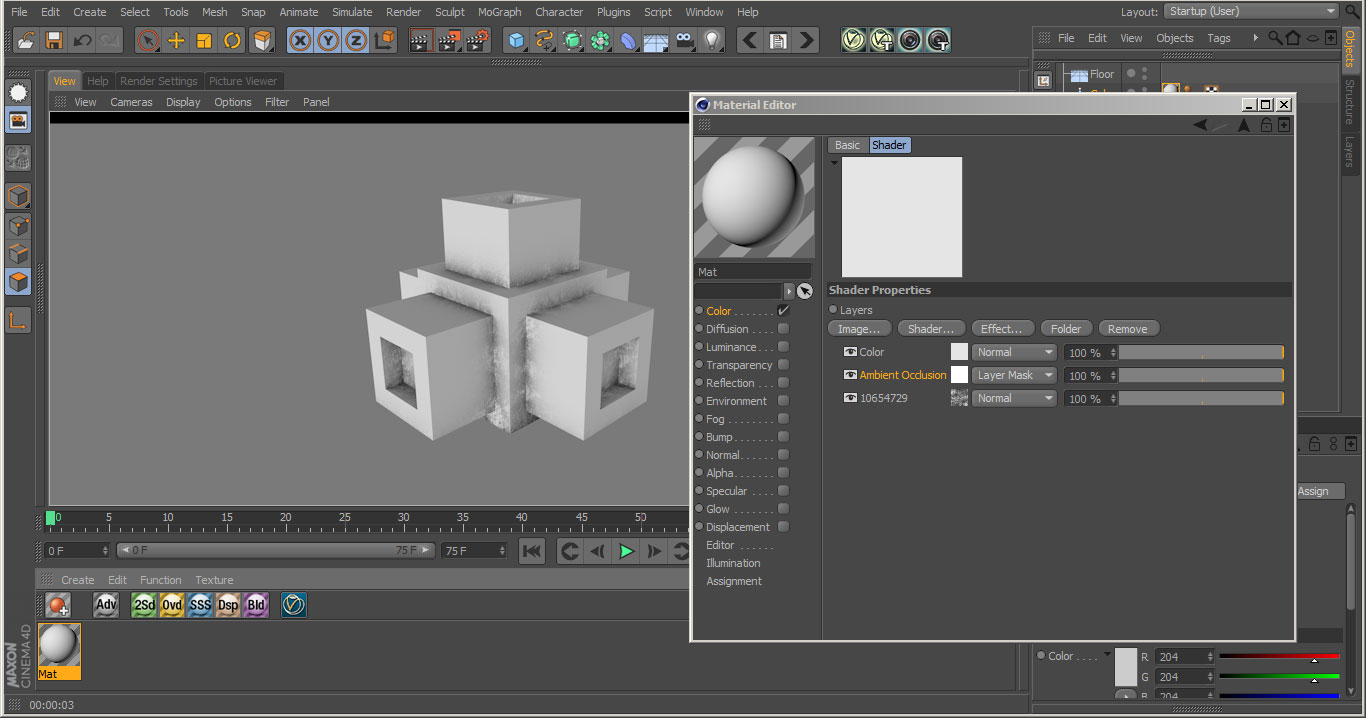Click the Remove button

tap(1127, 329)
